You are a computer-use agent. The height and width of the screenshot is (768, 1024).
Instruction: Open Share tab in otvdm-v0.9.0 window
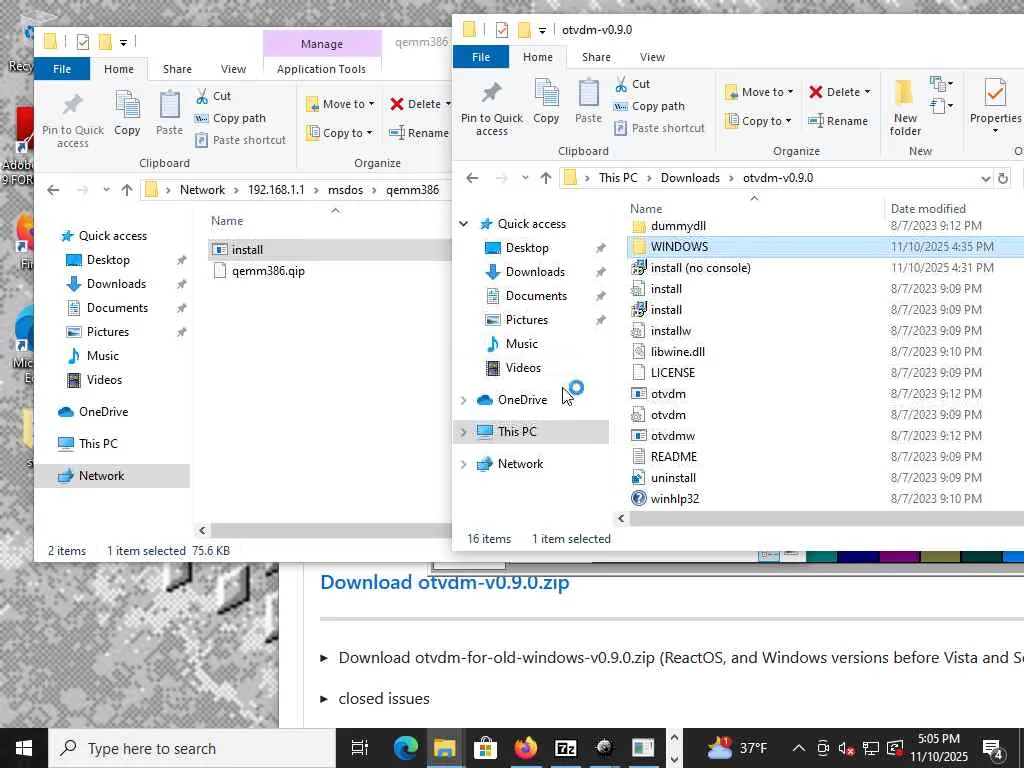[x=596, y=57]
